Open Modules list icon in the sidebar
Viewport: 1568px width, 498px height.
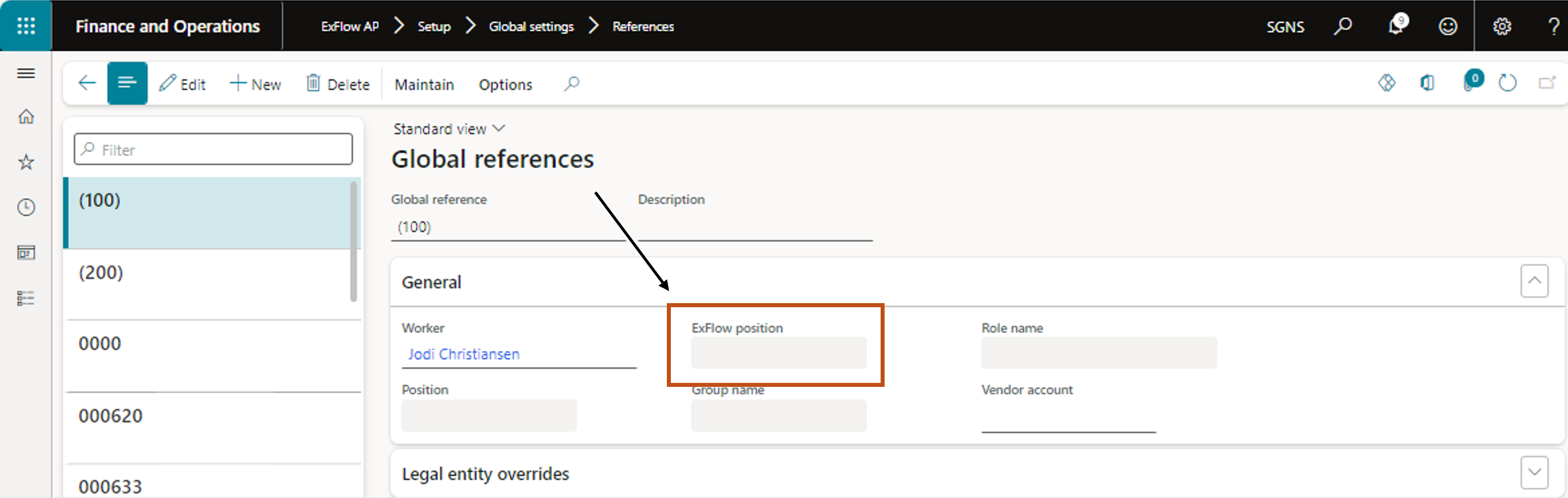click(x=26, y=299)
